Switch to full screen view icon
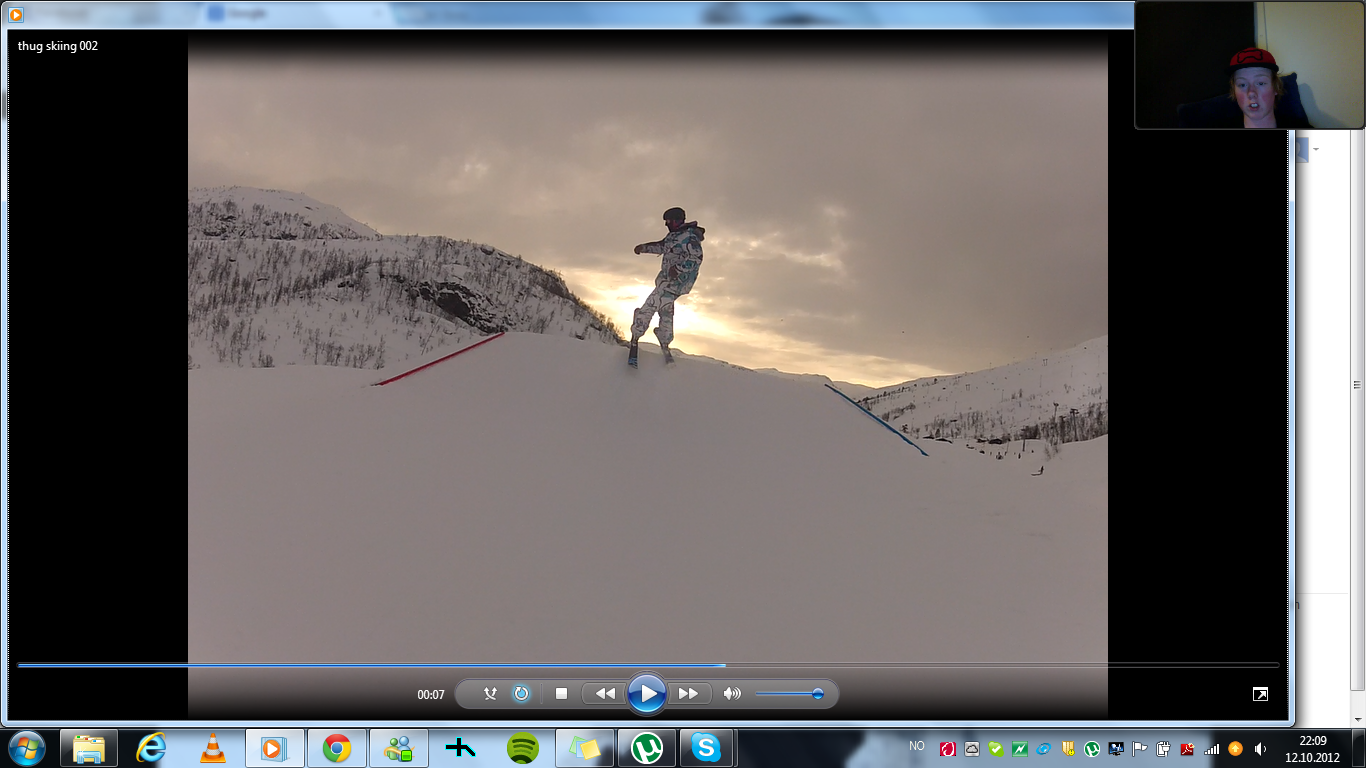Viewport: 1366px width, 768px height. (x=1260, y=694)
